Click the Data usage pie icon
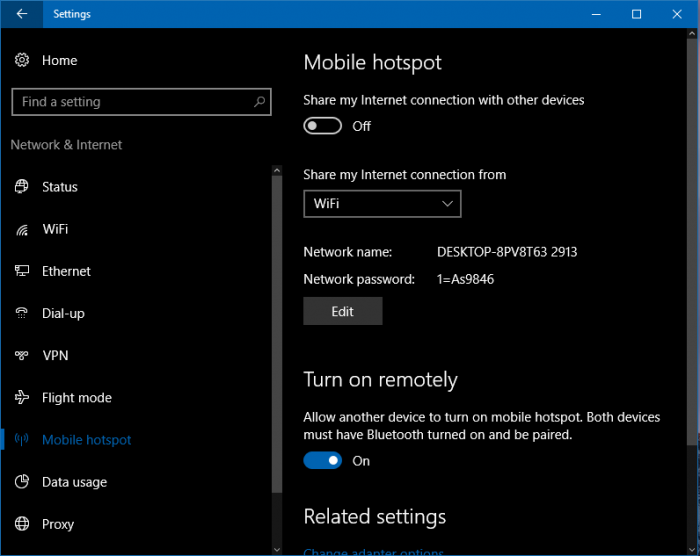This screenshot has height=556, width=700. pyautogui.click(x=22, y=481)
